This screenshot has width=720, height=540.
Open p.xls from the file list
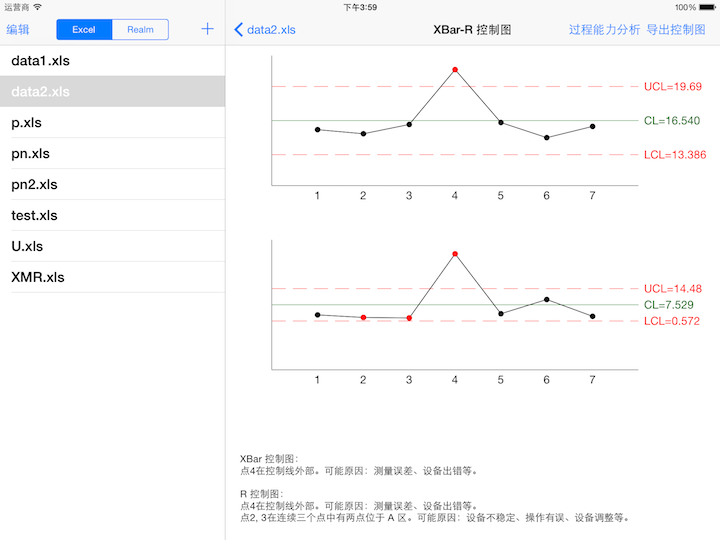coord(112,123)
